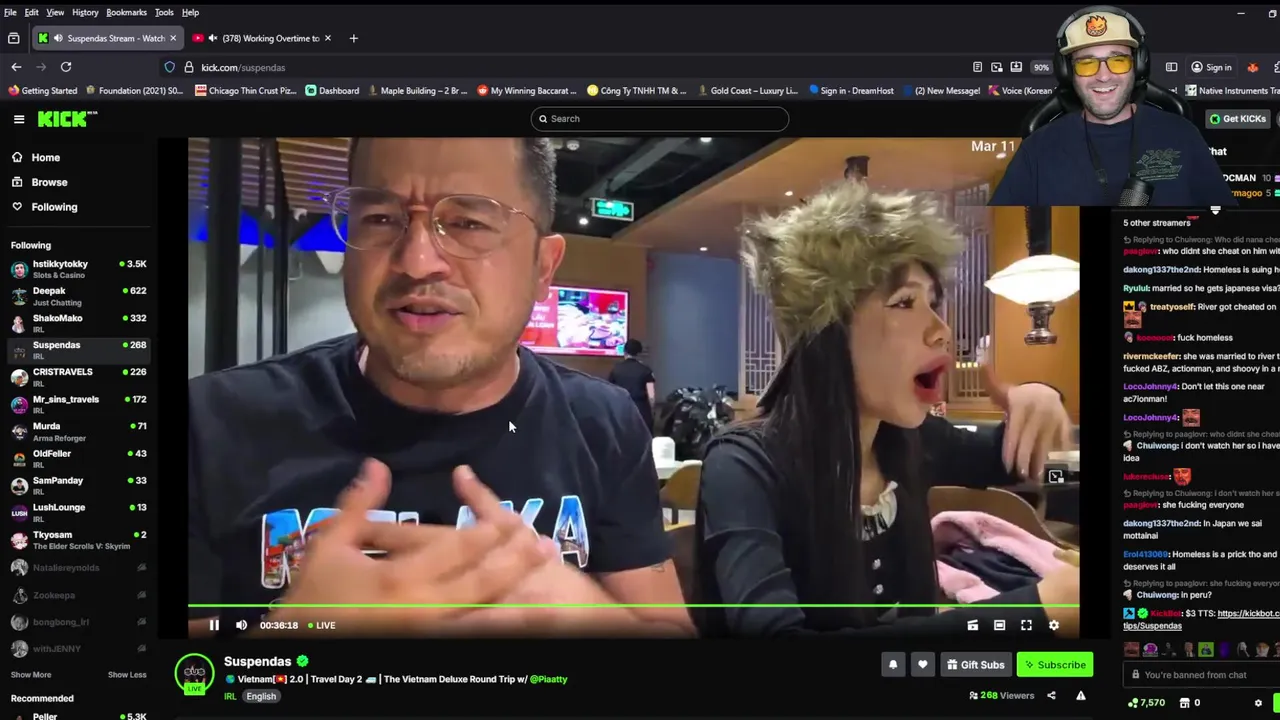Open a new browser tab
This screenshot has height=720, width=1280.
[353, 38]
